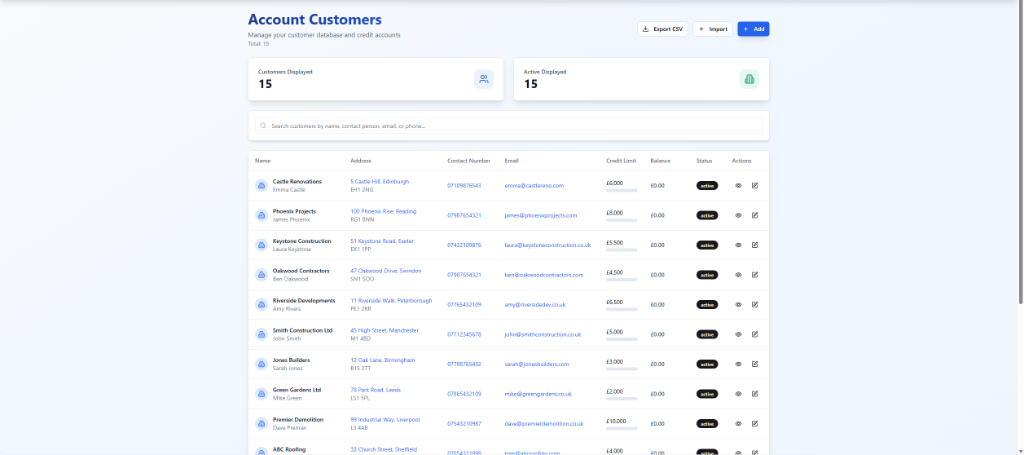
Task: Click phone number 07712345678
Action: pyautogui.click(x=464, y=334)
